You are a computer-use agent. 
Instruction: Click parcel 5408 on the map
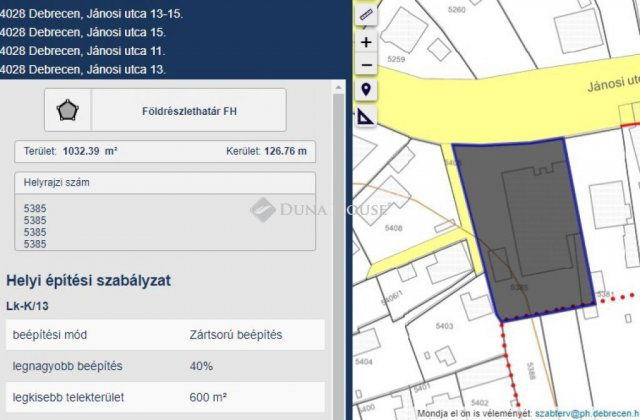click(x=393, y=228)
